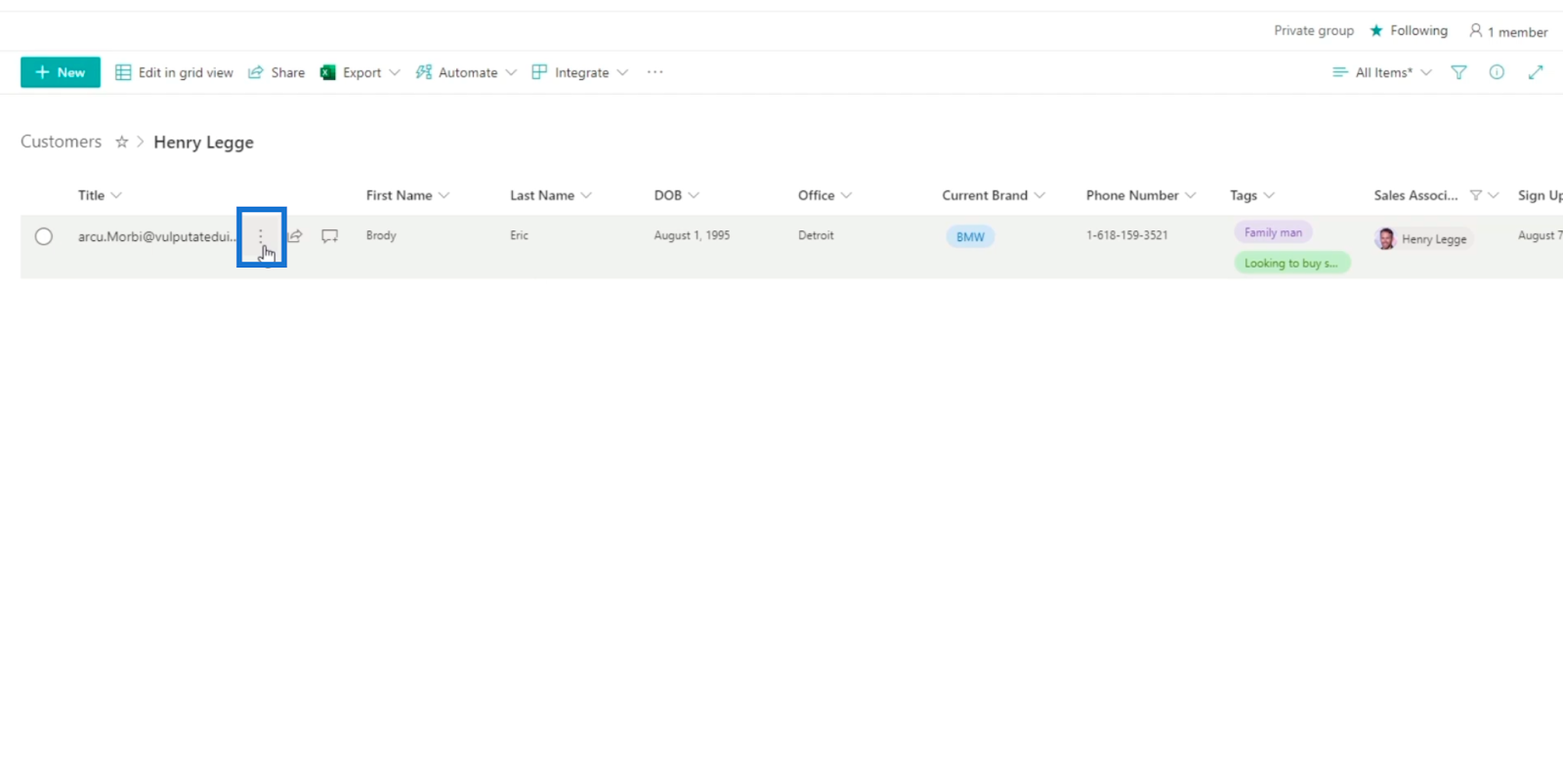Image resolution: width=1563 pixels, height=784 pixels.
Task: Open the Tags column menu
Action: tap(1252, 195)
